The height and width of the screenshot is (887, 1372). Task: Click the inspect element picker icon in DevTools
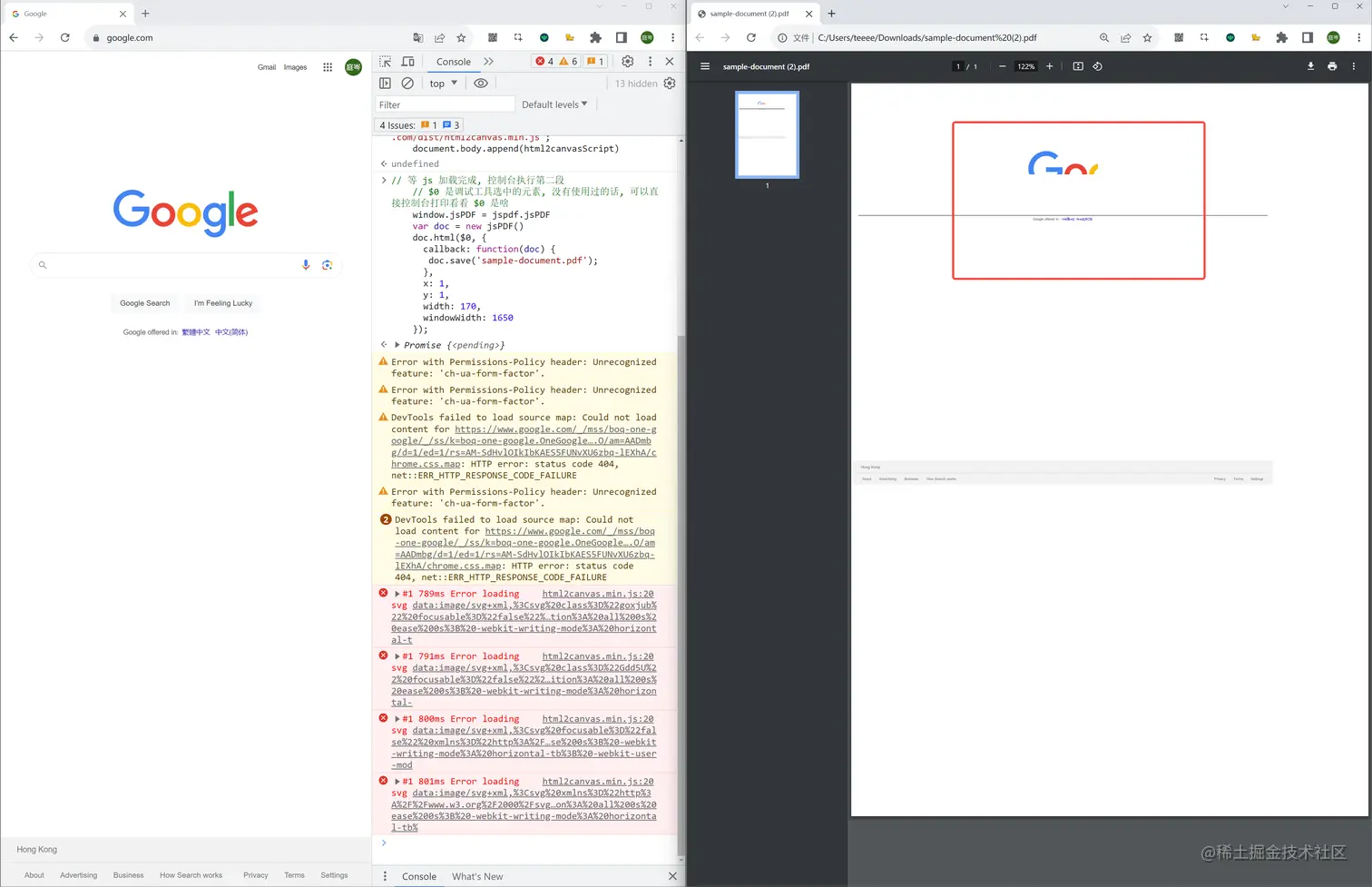click(385, 62)
